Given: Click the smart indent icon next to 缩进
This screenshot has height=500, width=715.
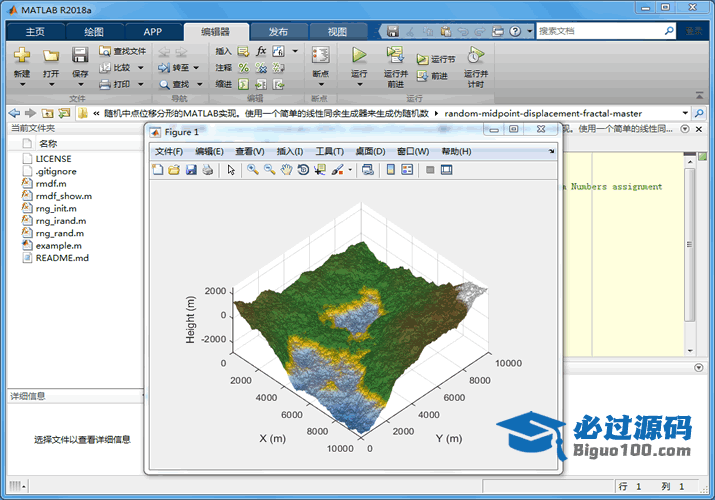Looking at the screenshot, I should [244, 84].
